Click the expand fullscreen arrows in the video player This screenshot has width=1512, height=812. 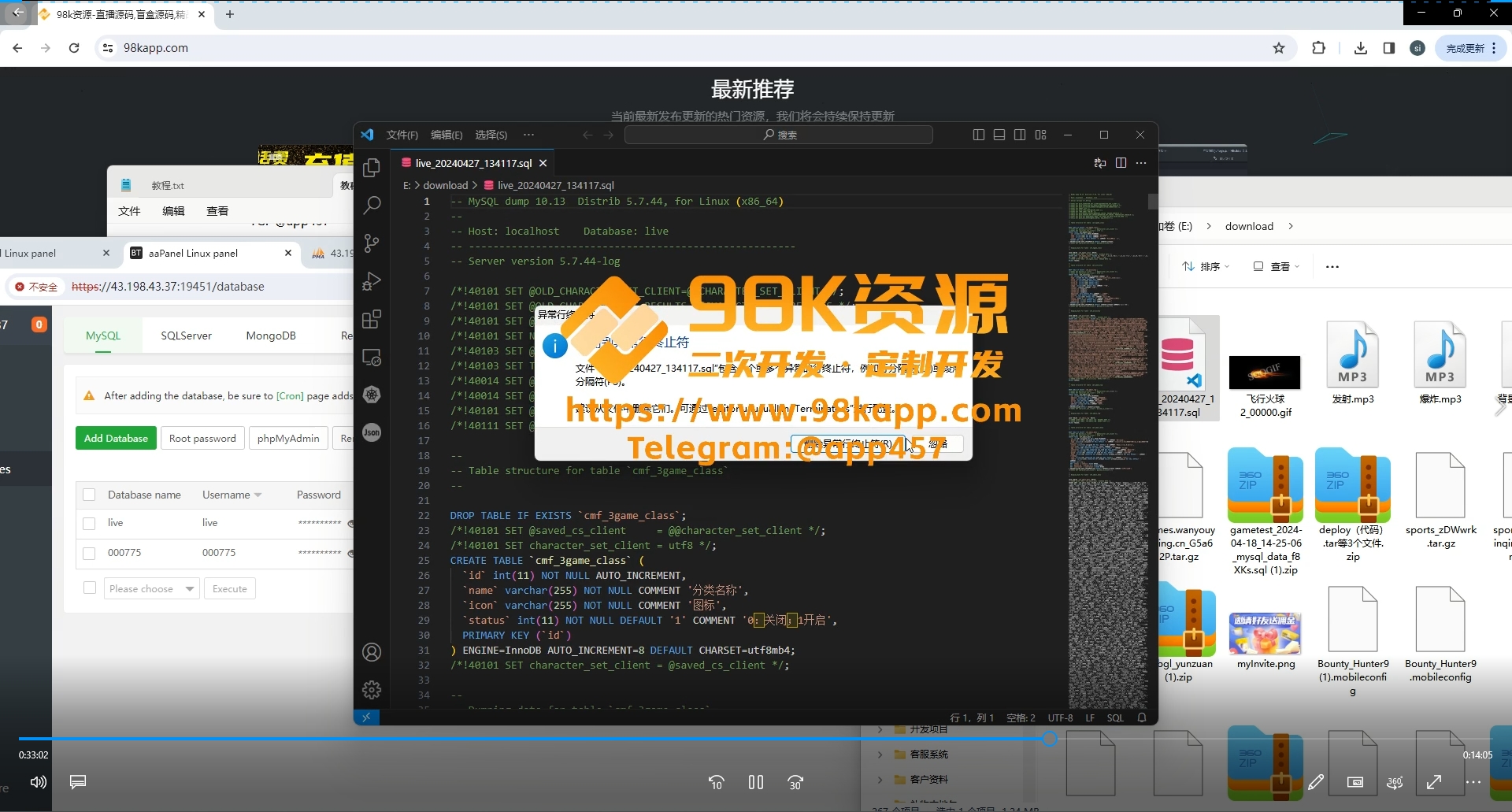tap(1434, 782)
